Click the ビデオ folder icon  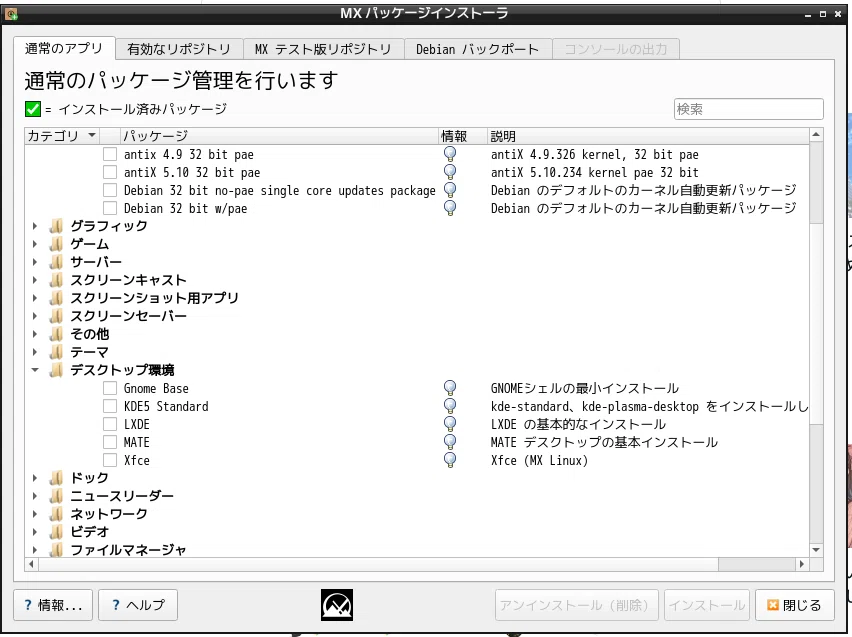(56, 532)
